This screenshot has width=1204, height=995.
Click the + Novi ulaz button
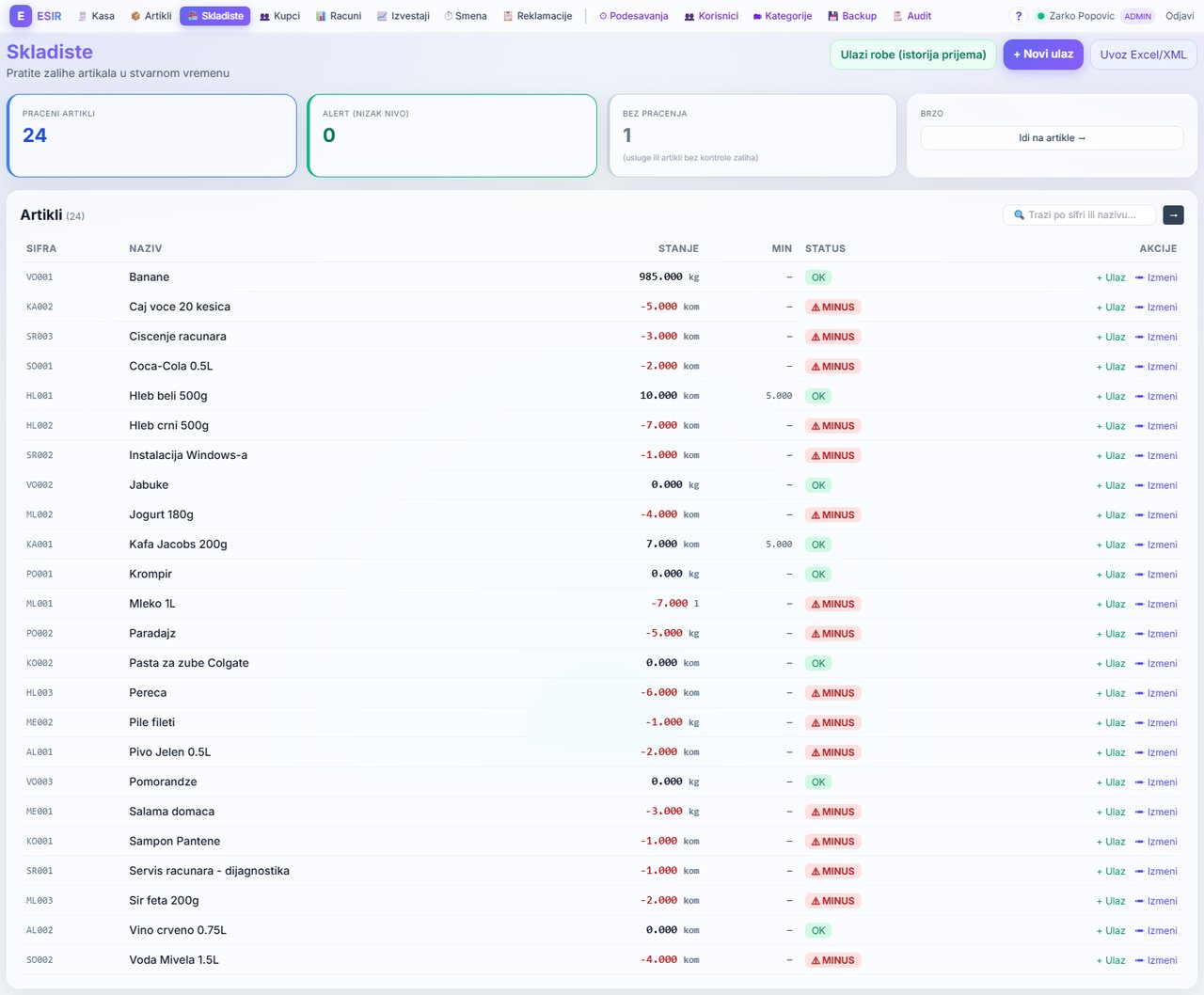pyautogui.click(x=1043, y=55)
